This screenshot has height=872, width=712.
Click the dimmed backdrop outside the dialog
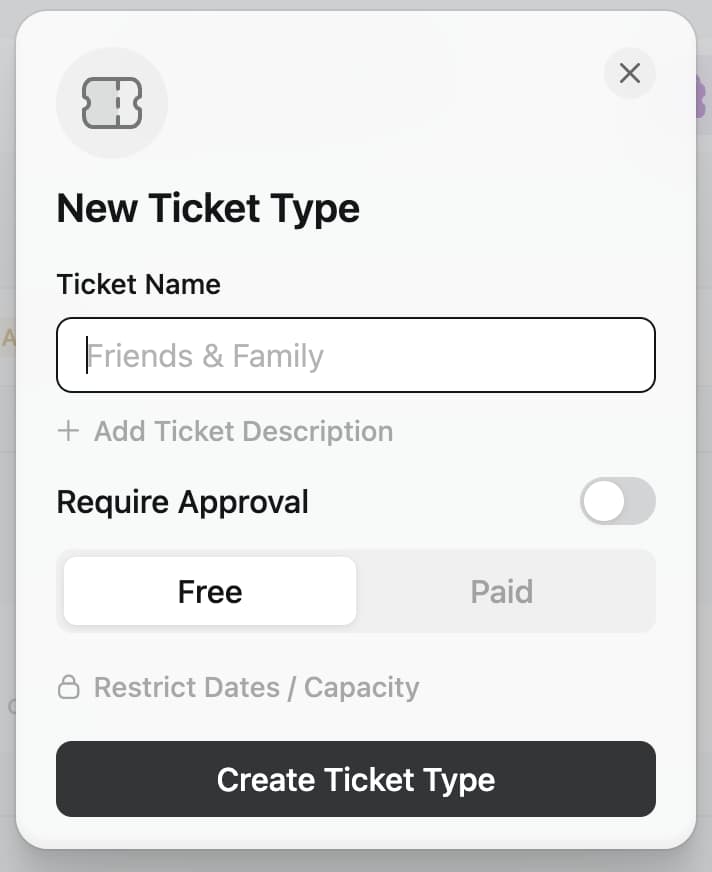click(x=704, y=500)
